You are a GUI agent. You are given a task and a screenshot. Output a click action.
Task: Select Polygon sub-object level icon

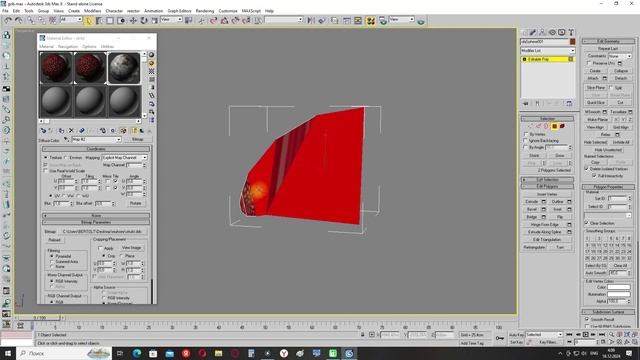554,126
